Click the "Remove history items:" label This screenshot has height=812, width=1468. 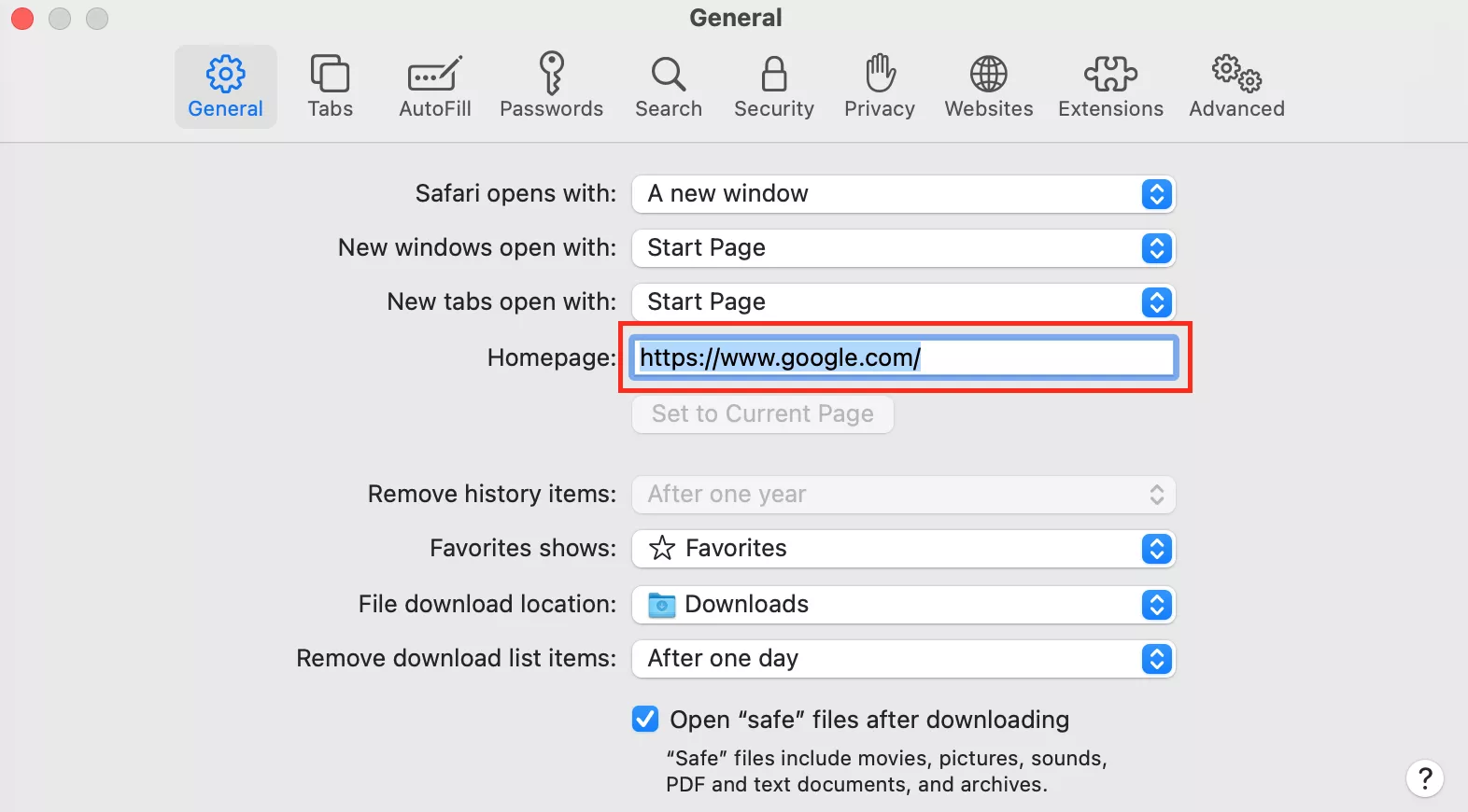click(492, 494)
